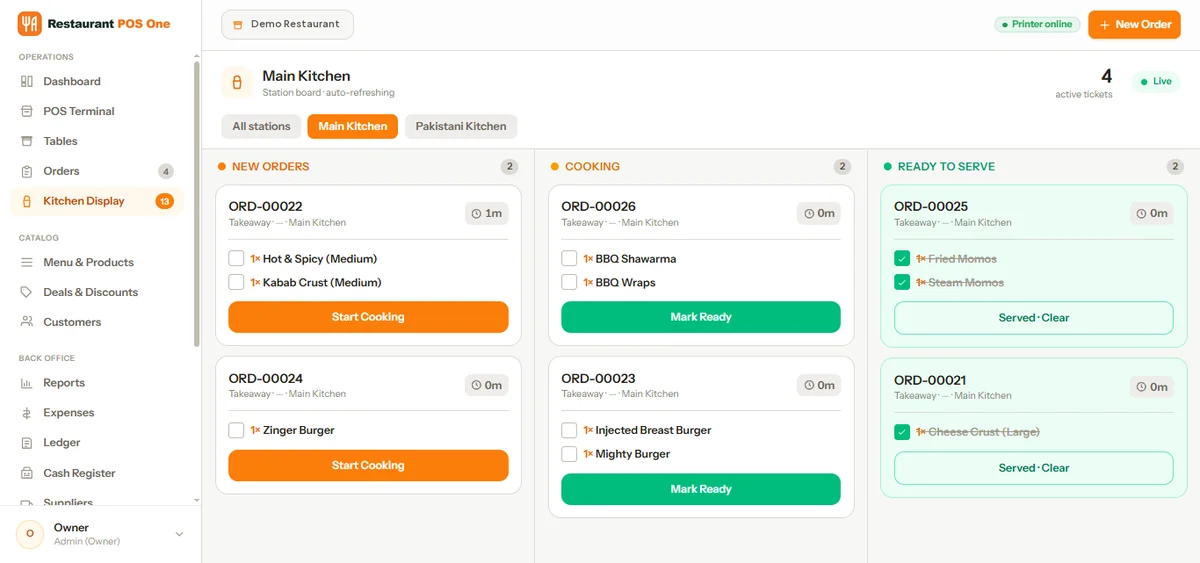Click the Dashboard sidebar icon
The height and width of the screenshot is (563, 1200).
pyautogui.click(x=27, y=81)
